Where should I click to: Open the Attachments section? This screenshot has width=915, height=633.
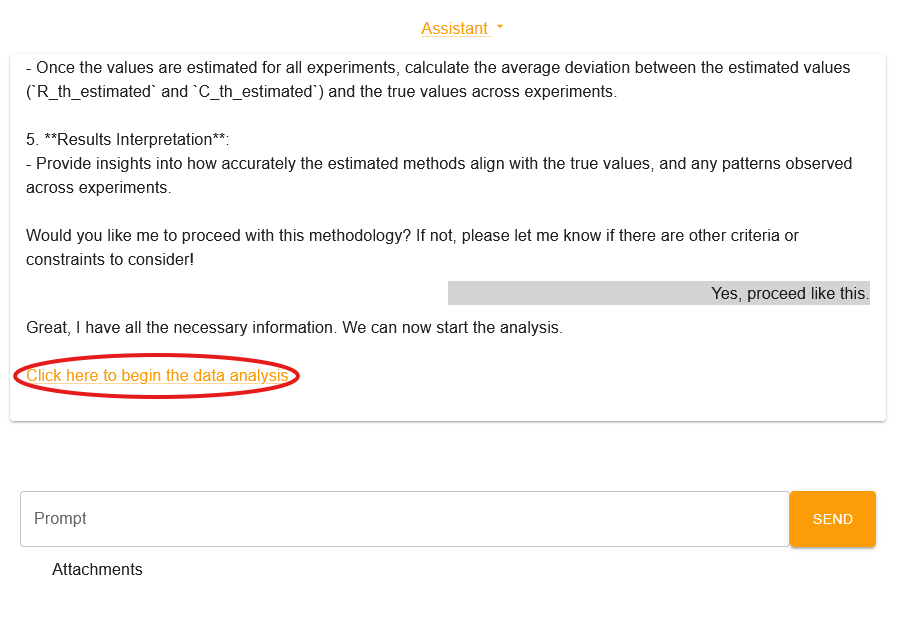coord(97,569)
